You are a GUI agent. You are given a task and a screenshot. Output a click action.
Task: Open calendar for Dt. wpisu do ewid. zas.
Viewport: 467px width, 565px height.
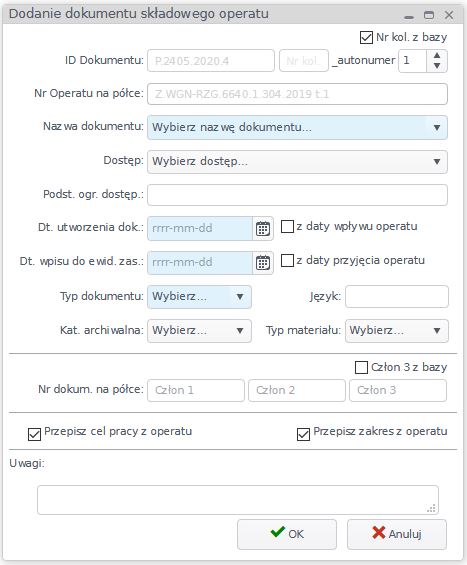263,262
